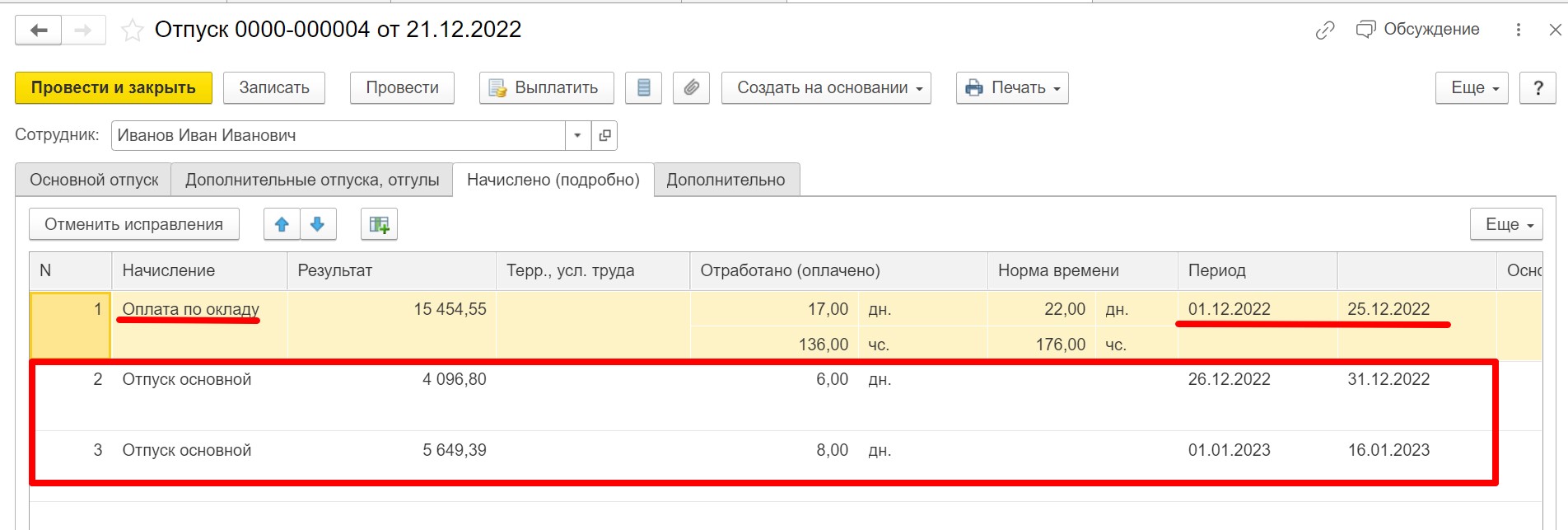Open the three-dot options menu
The height and width of the screenshot is (530, 1568).
(x=1518, y=30)
